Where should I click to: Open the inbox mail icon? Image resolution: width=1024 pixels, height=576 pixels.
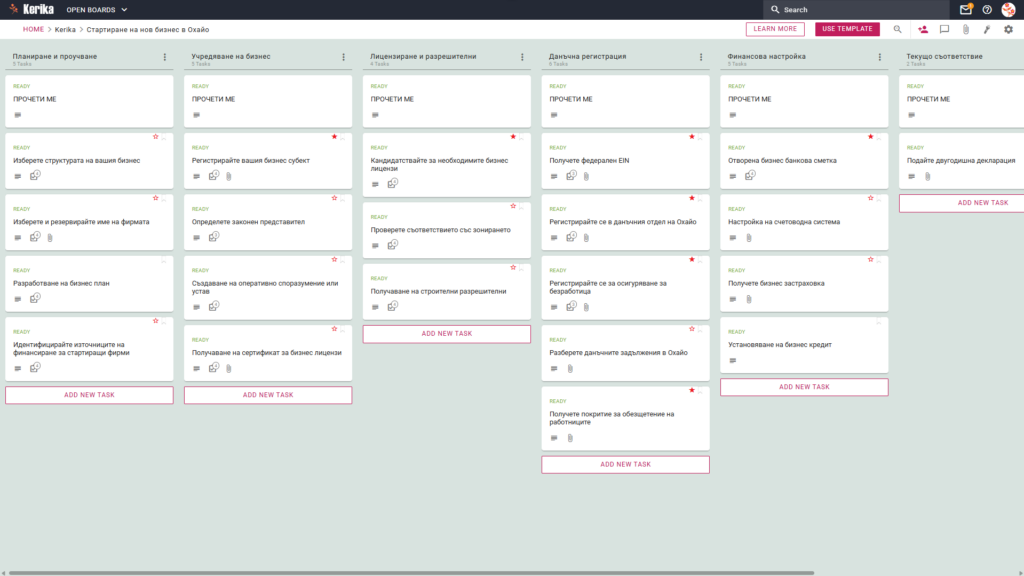(965, 10)
